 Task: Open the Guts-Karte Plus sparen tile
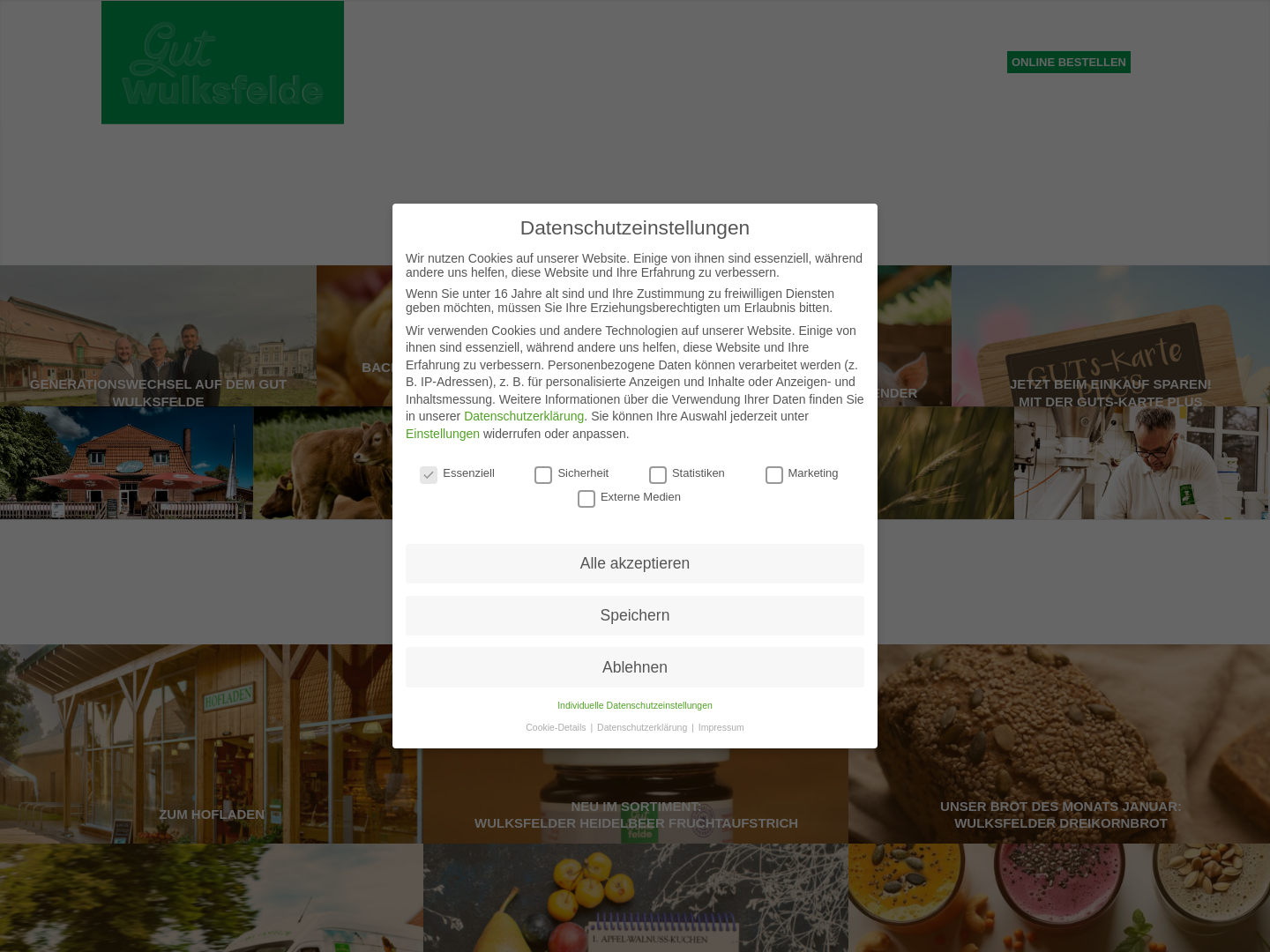point(1110,336)
